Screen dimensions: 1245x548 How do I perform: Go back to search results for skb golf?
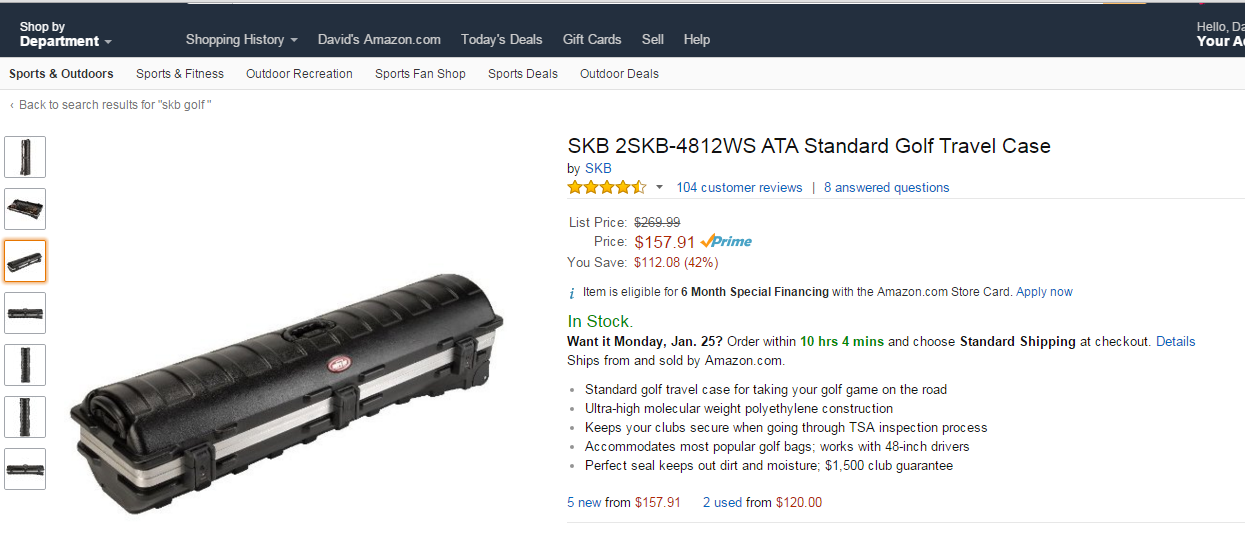[x=114, y=105]
